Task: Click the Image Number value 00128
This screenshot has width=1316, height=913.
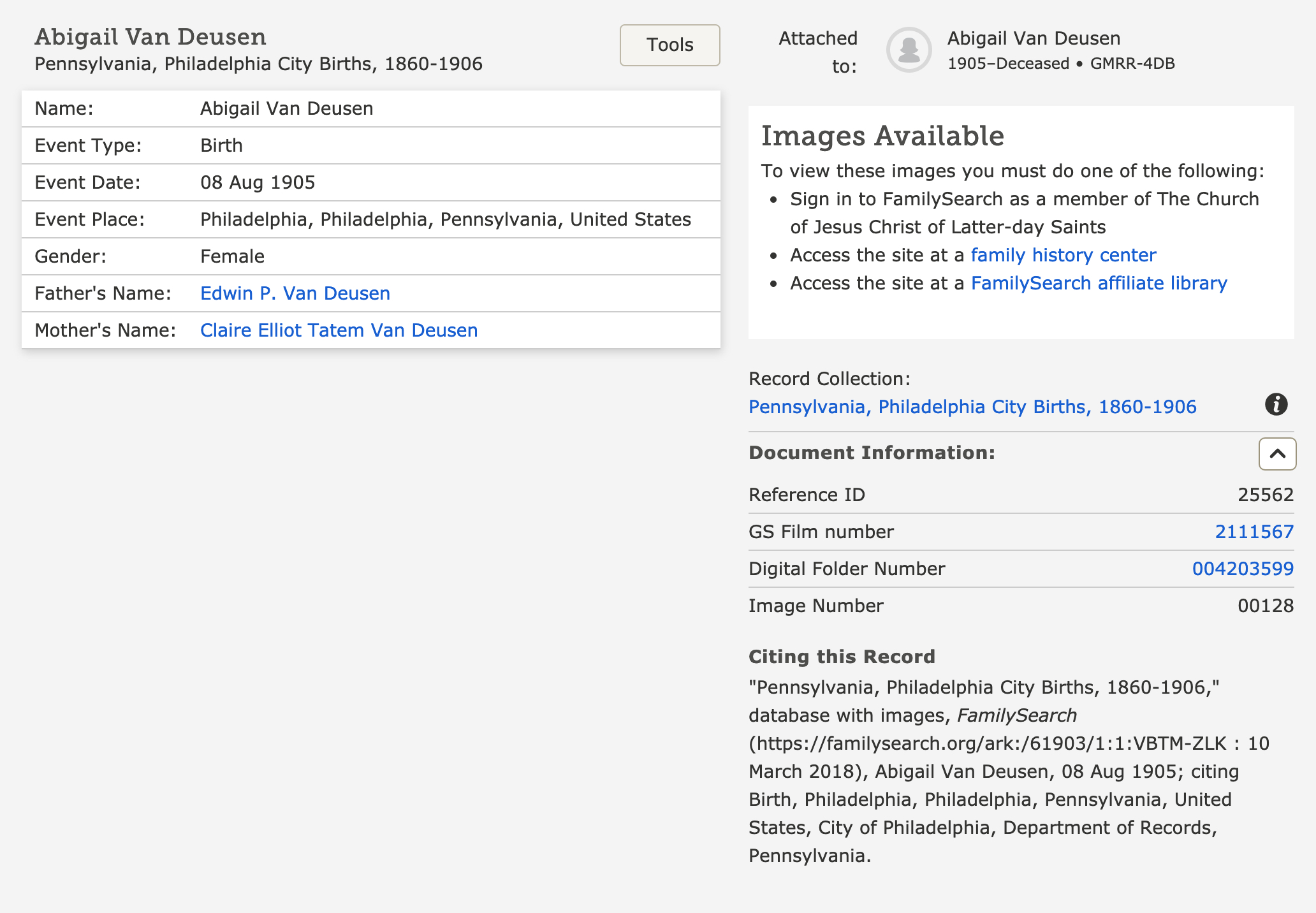Action: 1265,606
